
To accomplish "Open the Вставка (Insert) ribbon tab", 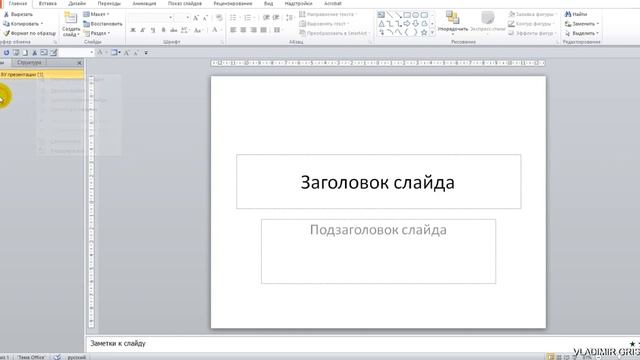I will (48, 4).
